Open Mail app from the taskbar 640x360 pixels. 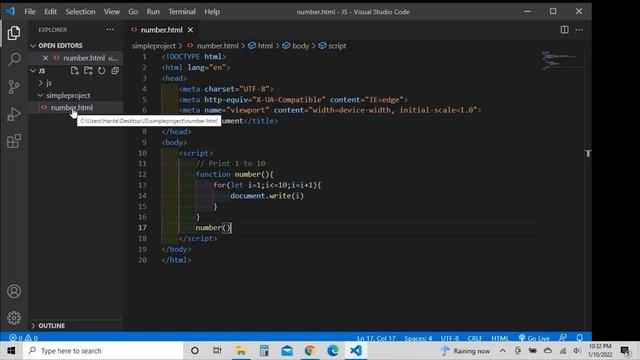[x=287, y=351]
